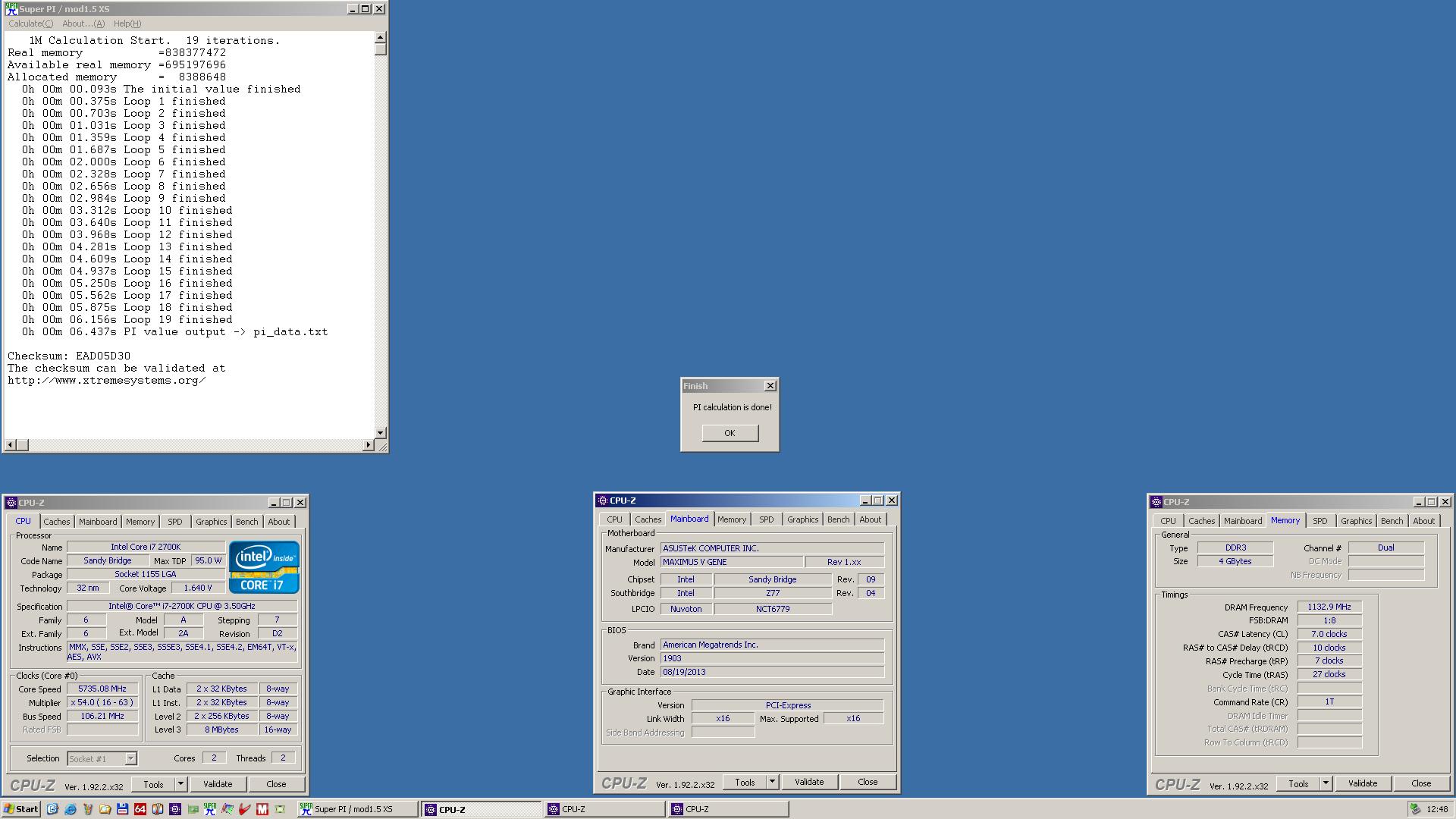Click Close button in Mainboard CPU-Z window
The image size is (1456, 819).
(x=868, y=782)
